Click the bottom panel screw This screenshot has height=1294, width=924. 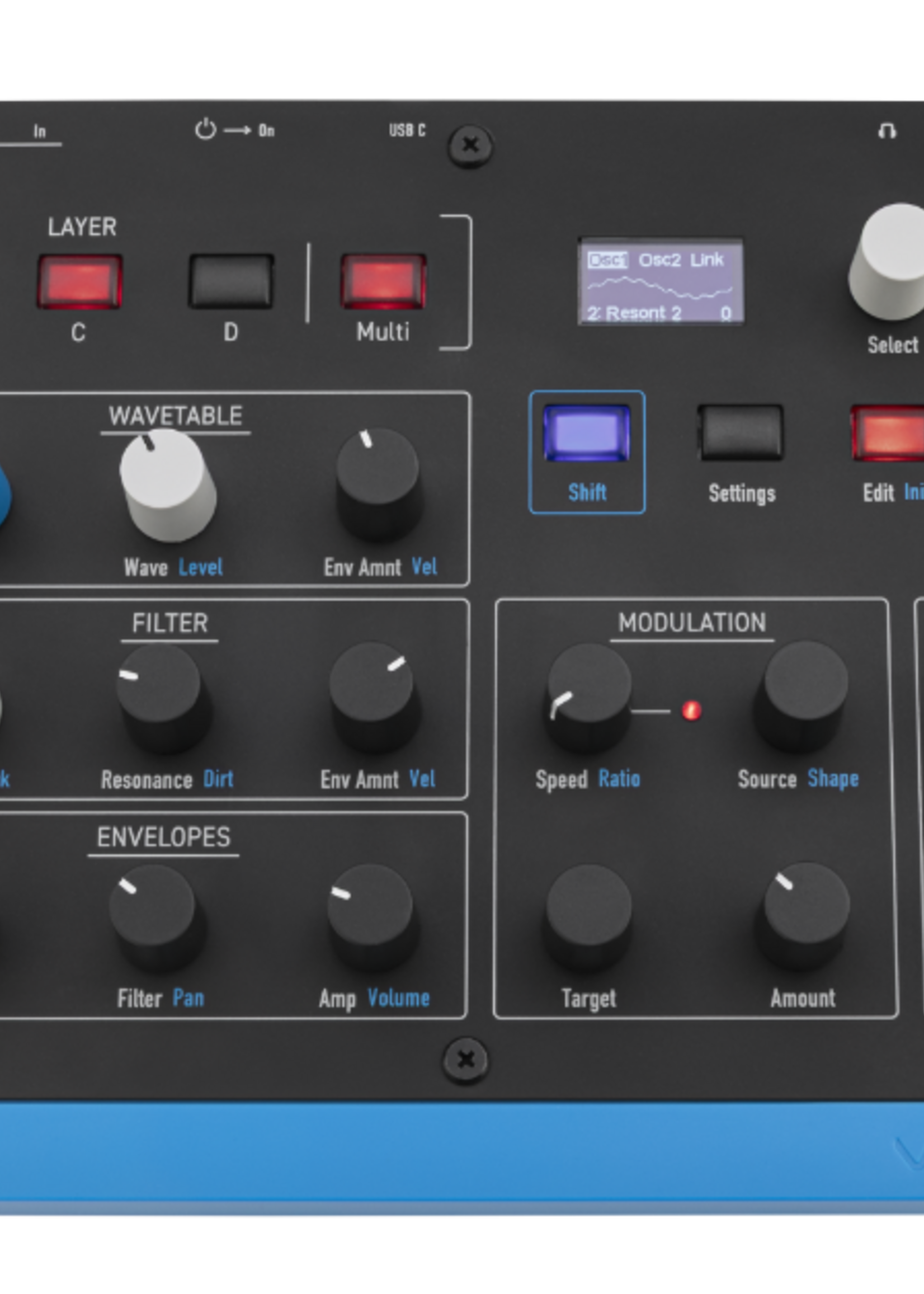pyautogui.click(x=465, y=1060)
